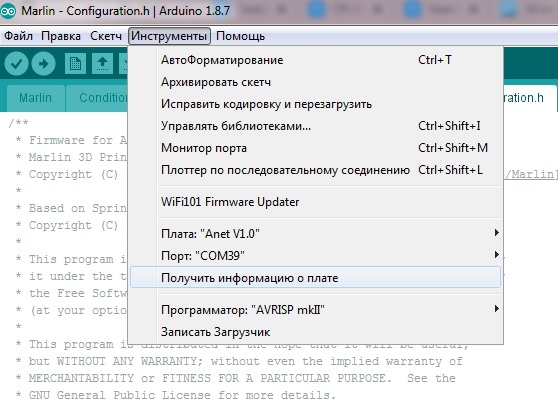Select АвтоФорматирование menu entry

pyautogui.click(x=315, y=60)
